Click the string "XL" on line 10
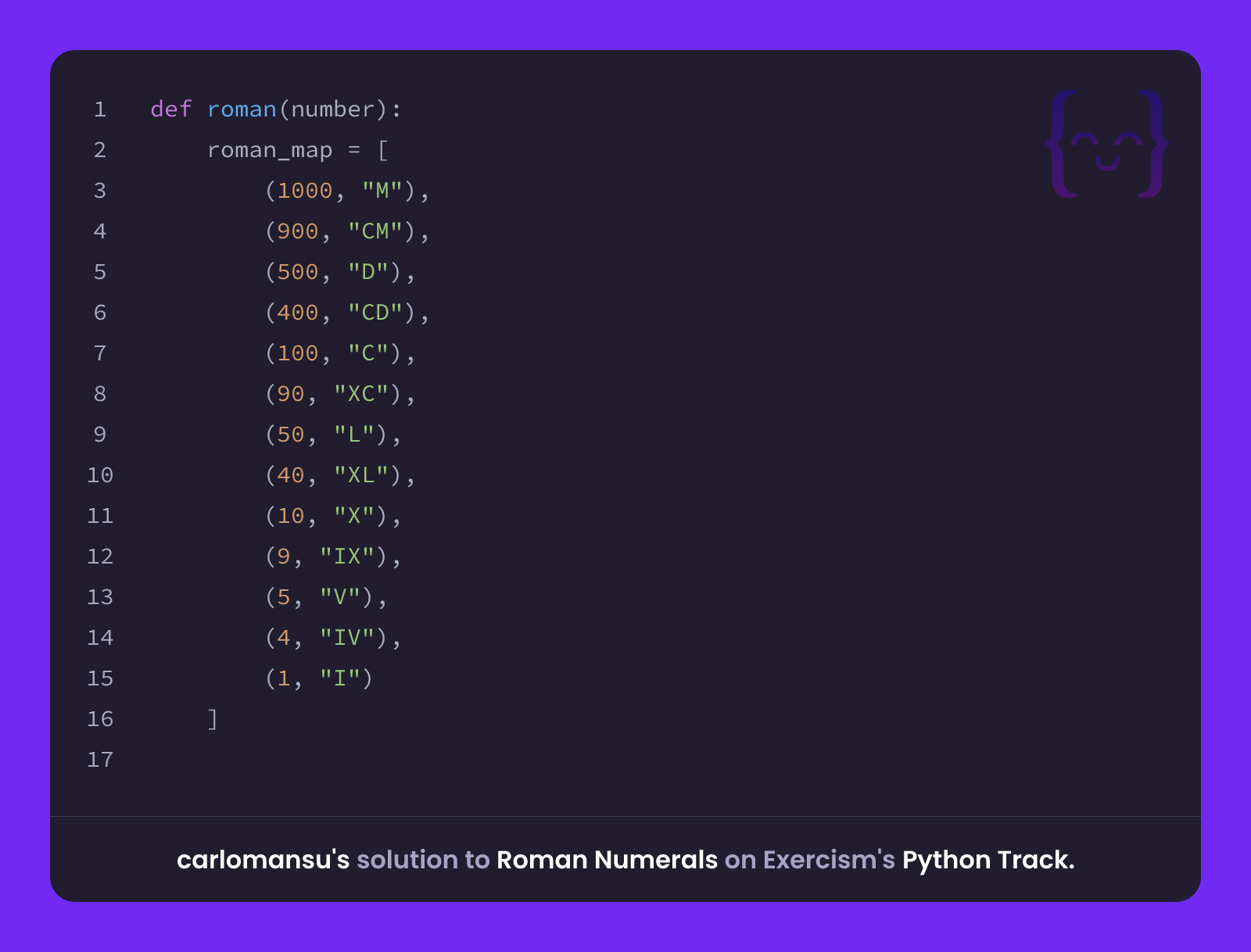 [x=361, y=474]
